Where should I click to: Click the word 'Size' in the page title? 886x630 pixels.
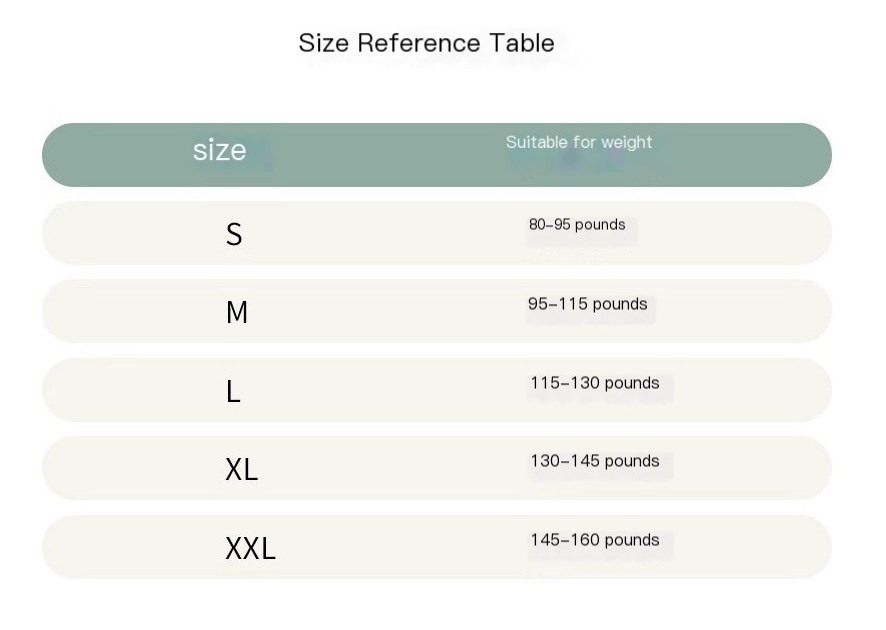(x=323, y=43)
